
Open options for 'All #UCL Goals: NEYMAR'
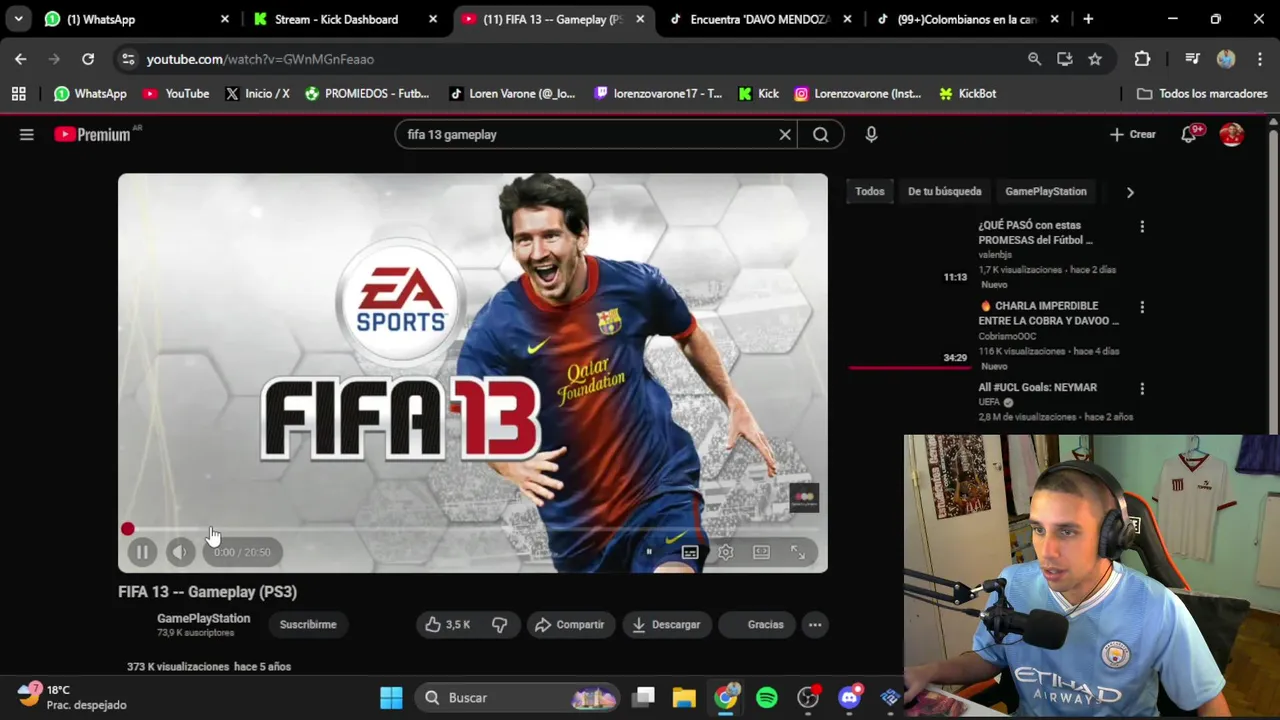(x=1142, y=388)
